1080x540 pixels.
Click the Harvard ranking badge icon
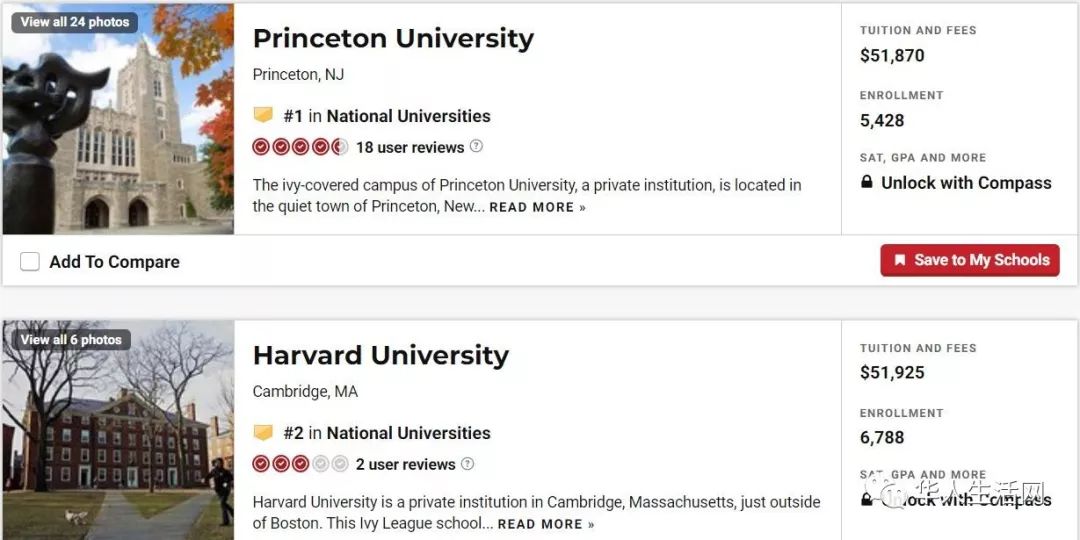263,433
